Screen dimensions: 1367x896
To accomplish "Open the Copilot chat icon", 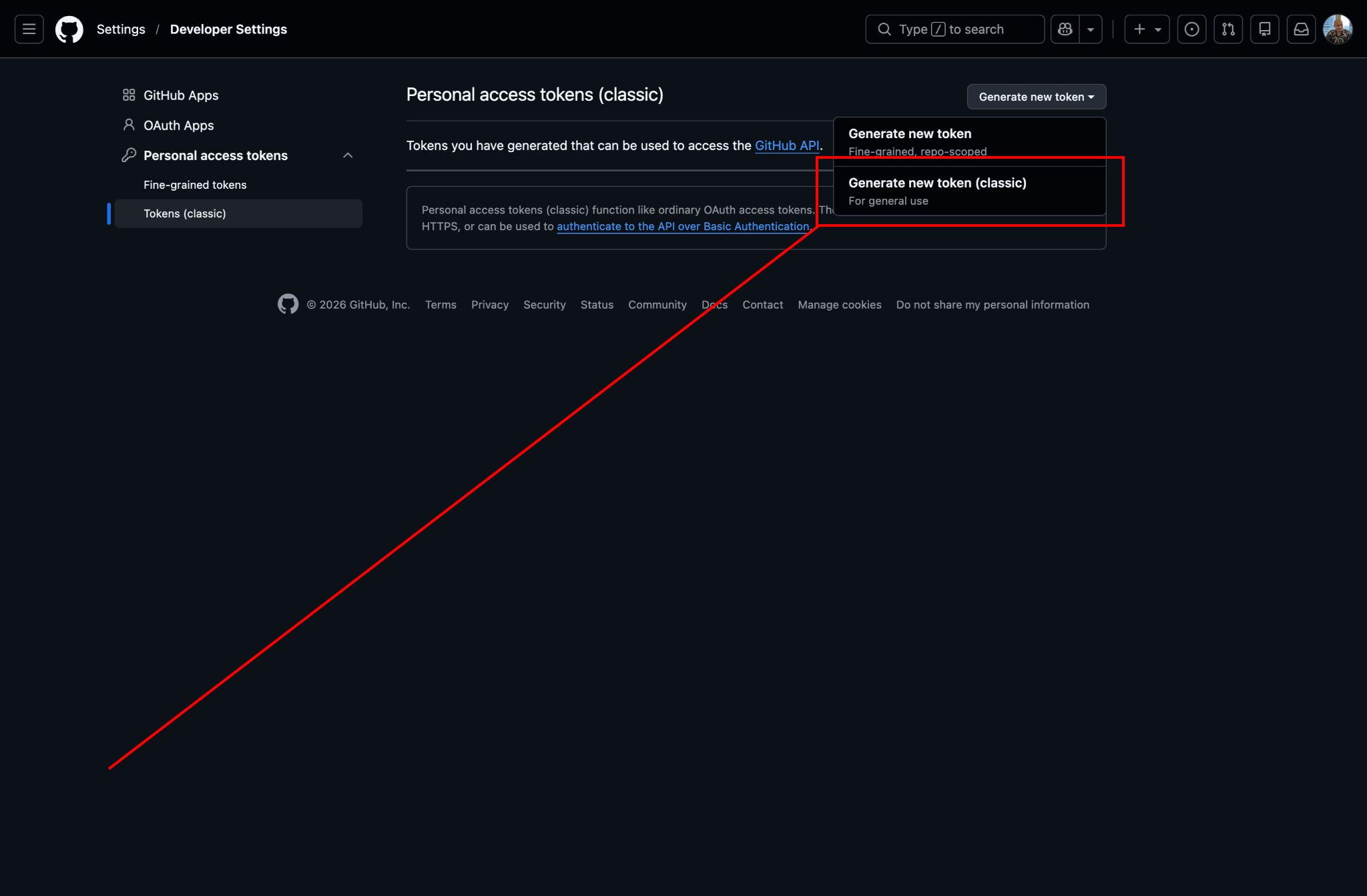I will coord(1065,29).
